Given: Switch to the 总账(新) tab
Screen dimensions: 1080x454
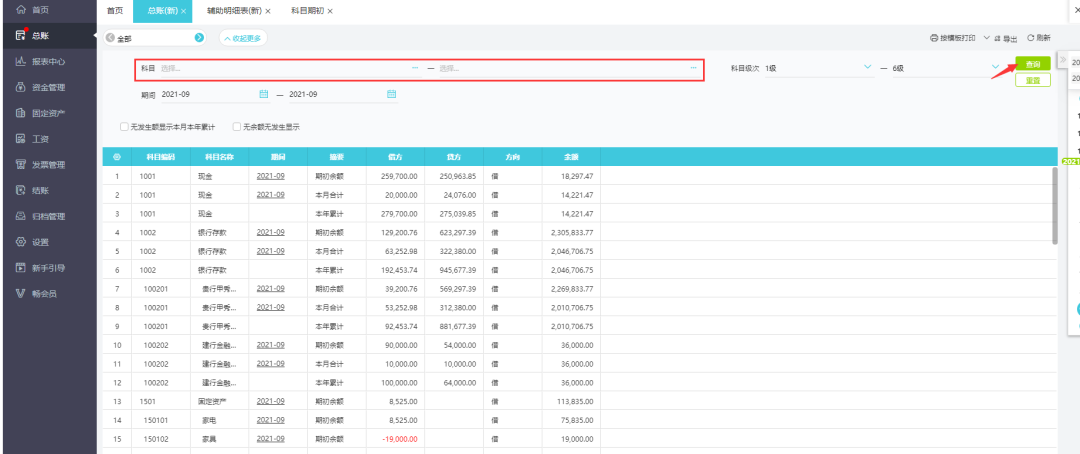Looking at the screenshot, I should (x=163, y=11).
